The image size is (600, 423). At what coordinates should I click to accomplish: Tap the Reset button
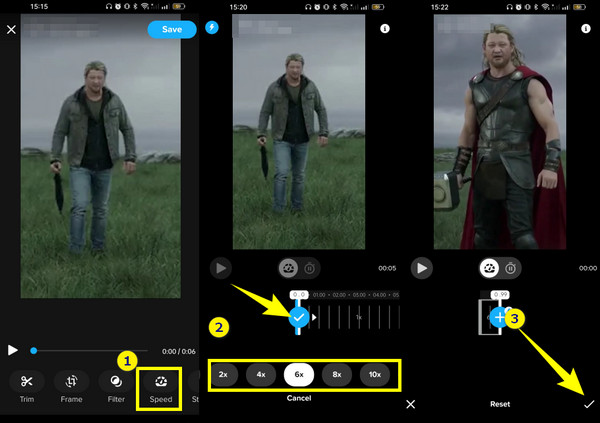(500, 404)
